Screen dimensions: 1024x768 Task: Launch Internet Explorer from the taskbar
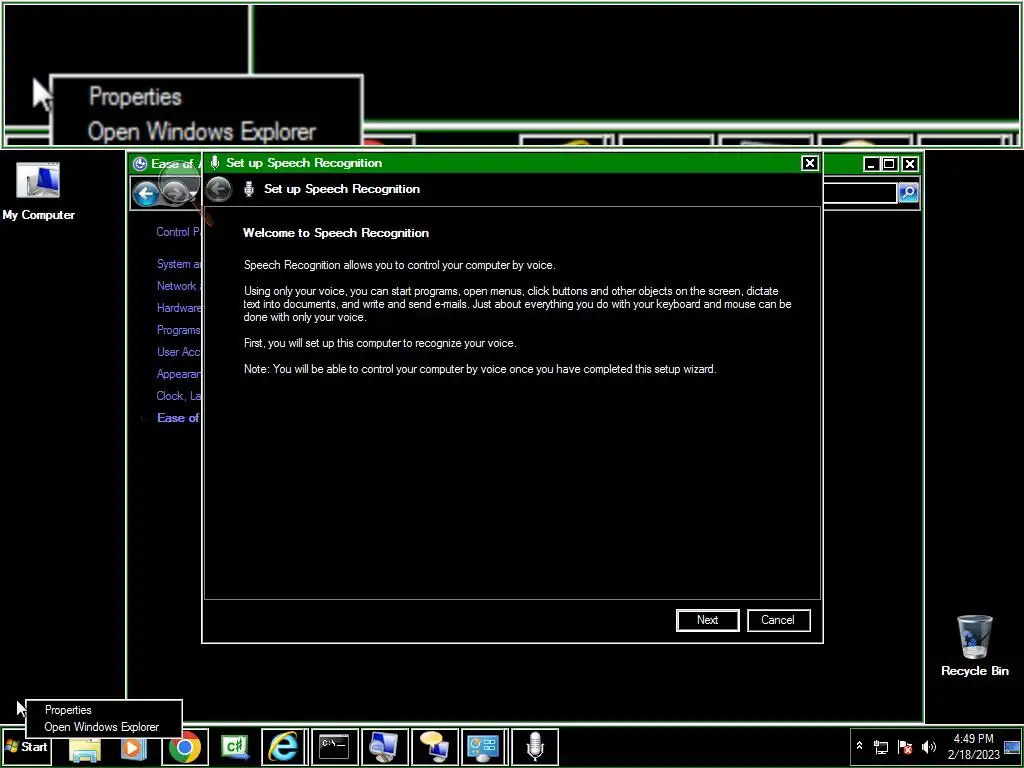(284, 747)
